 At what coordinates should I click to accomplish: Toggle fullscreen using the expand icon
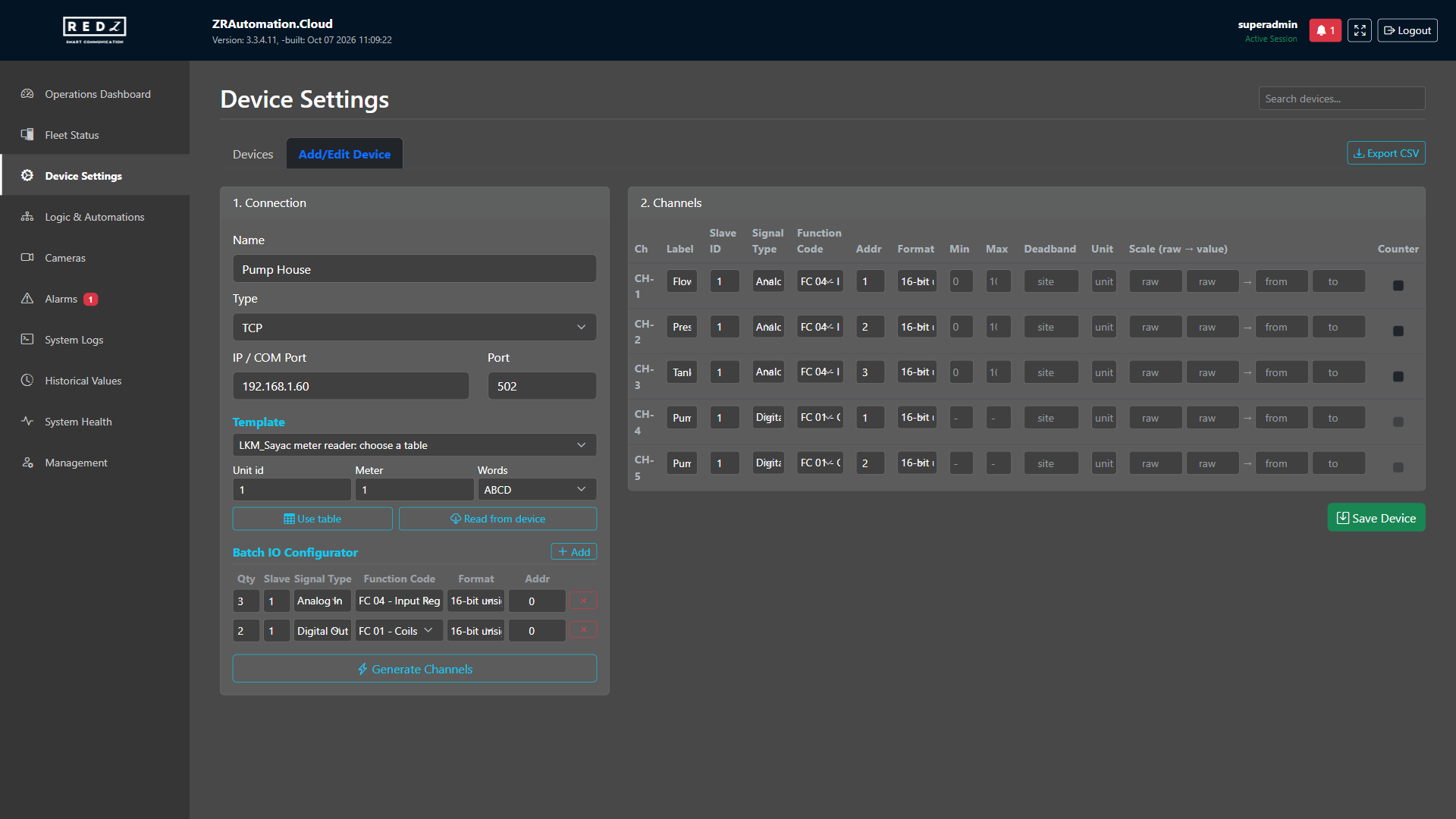(x=1360, y=30)
